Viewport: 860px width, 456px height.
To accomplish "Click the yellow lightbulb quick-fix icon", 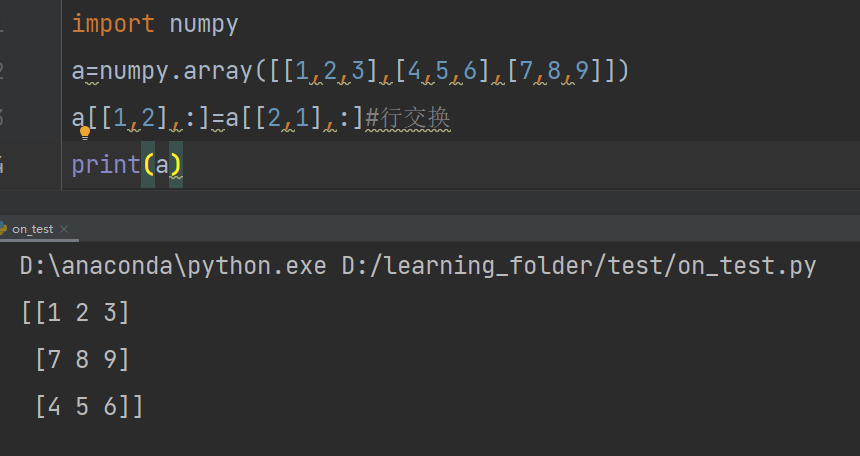I will pos(85,133).
